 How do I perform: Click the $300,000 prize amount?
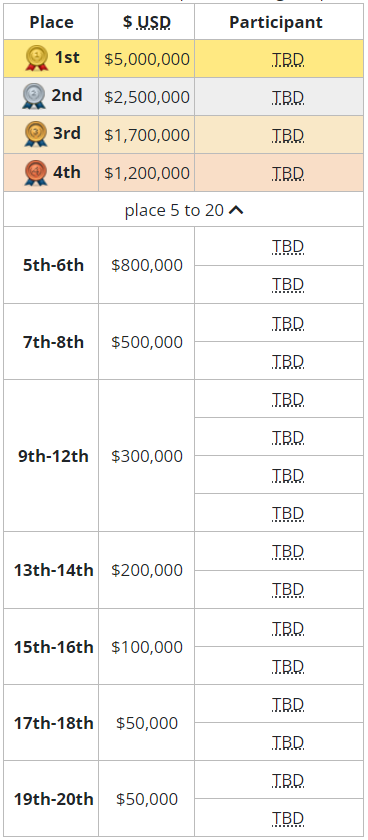147,456
